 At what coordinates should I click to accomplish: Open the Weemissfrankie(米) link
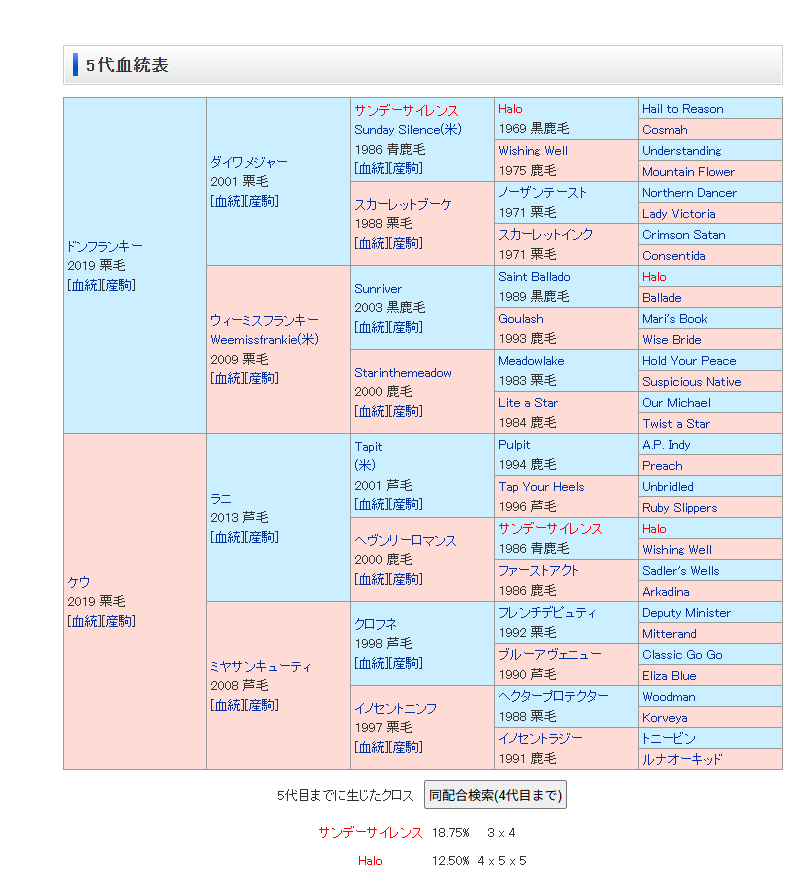[x=263, y=340]
